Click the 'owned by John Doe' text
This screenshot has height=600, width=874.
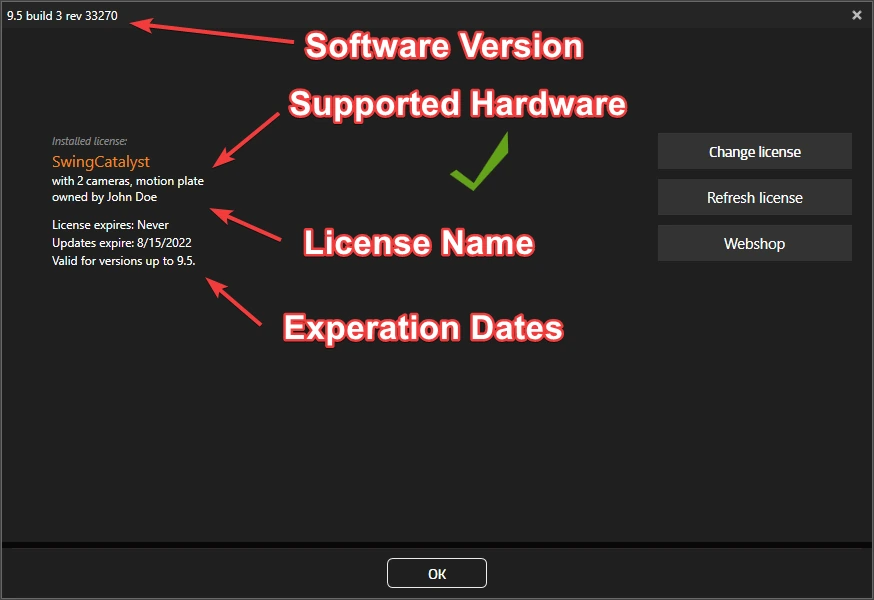(x=104, y=197)
